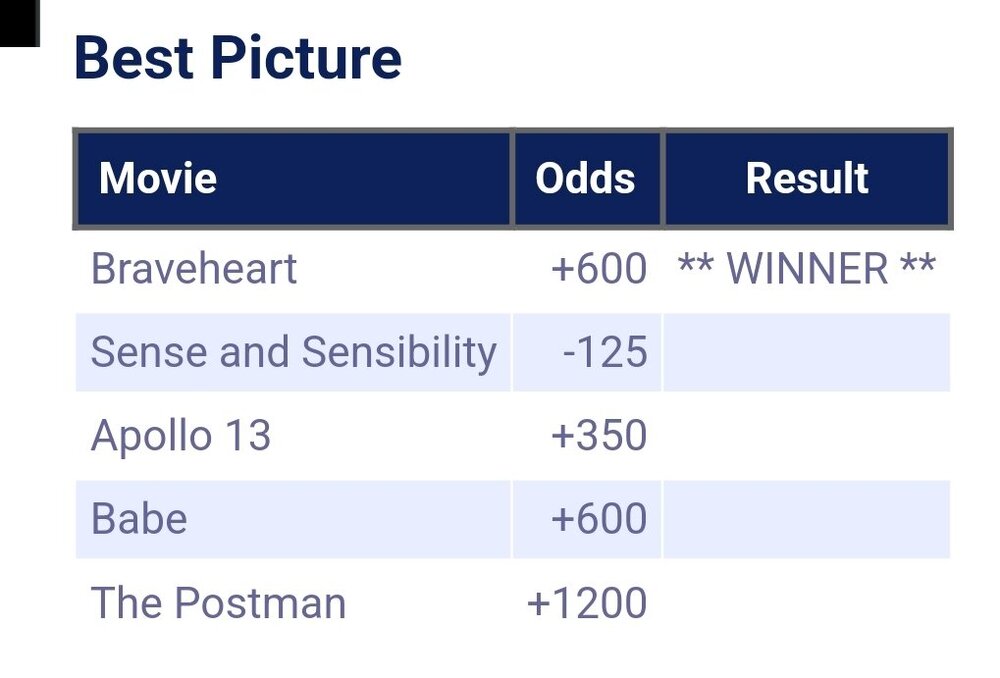The height and width of the screenshot is (678, 1000).
Task: Click the +1200 odds value
Action: coord(587,603)
